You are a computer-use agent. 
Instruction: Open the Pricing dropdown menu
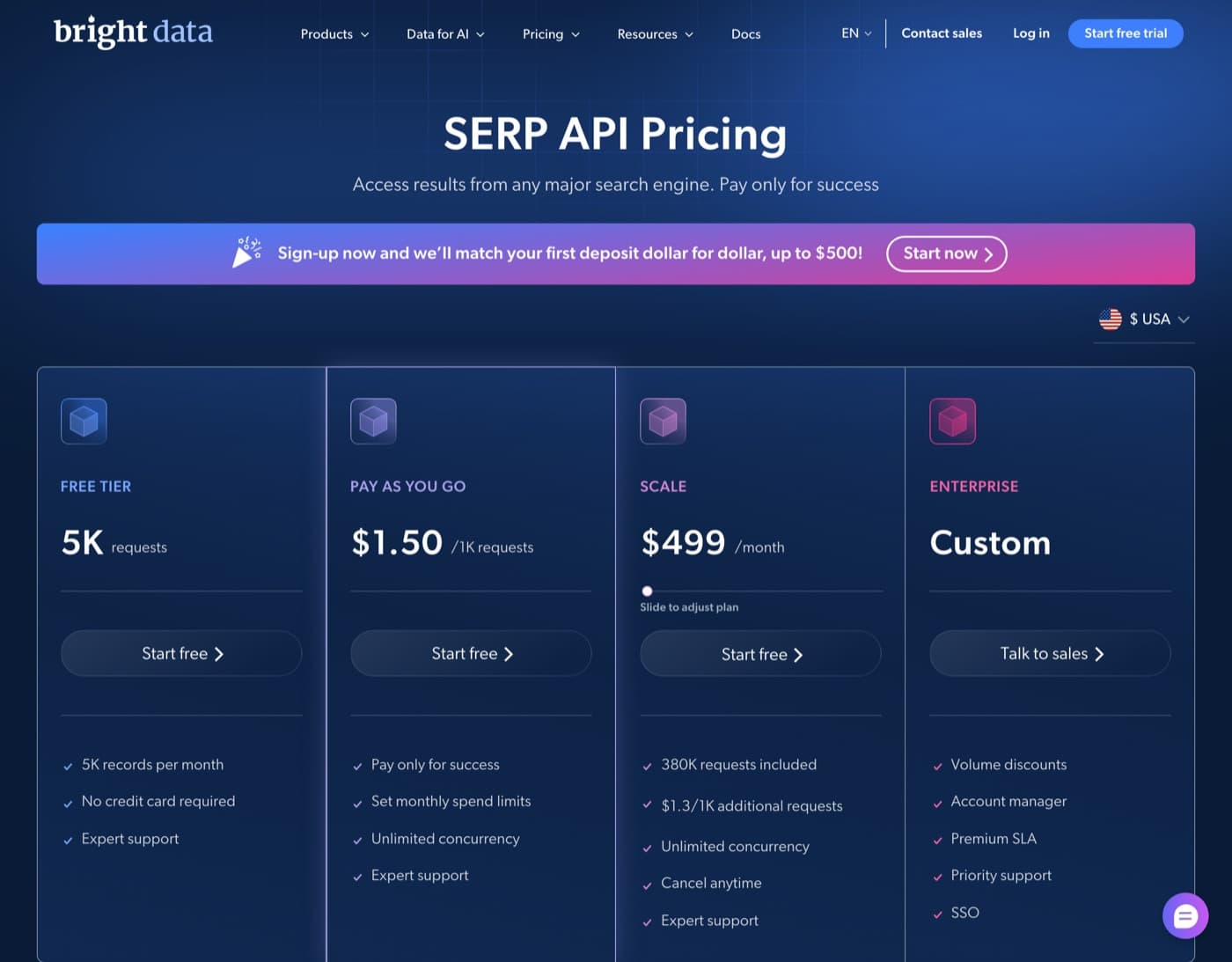551,34
